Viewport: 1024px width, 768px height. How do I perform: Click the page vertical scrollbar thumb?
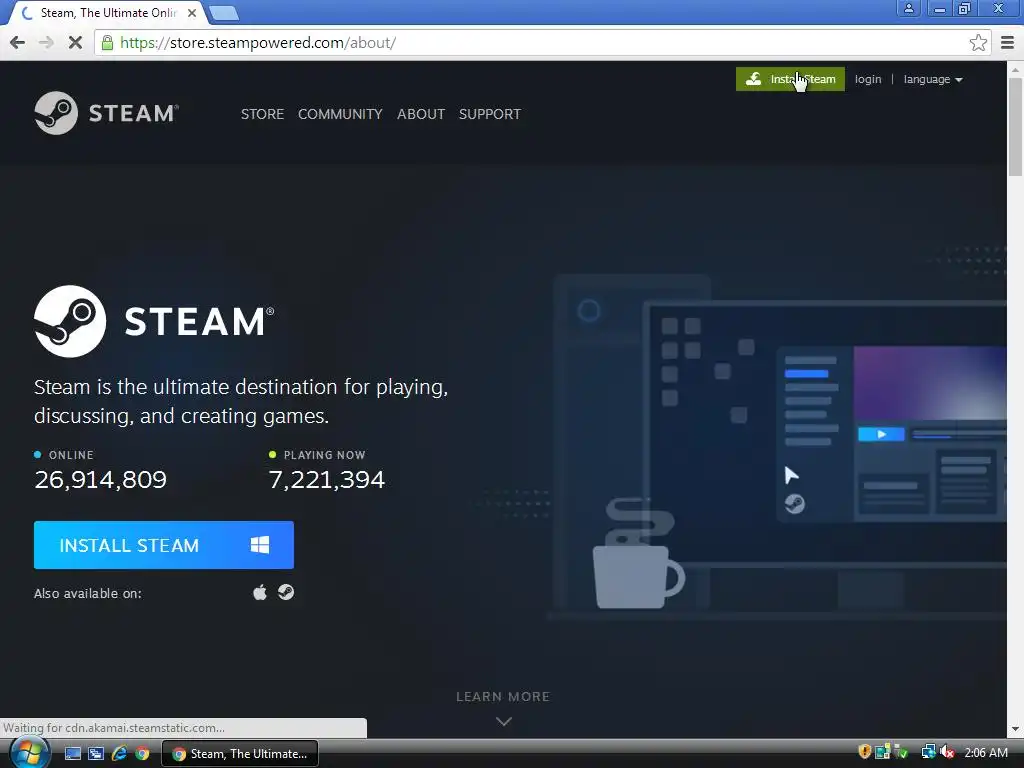(x=1015, y=126)
